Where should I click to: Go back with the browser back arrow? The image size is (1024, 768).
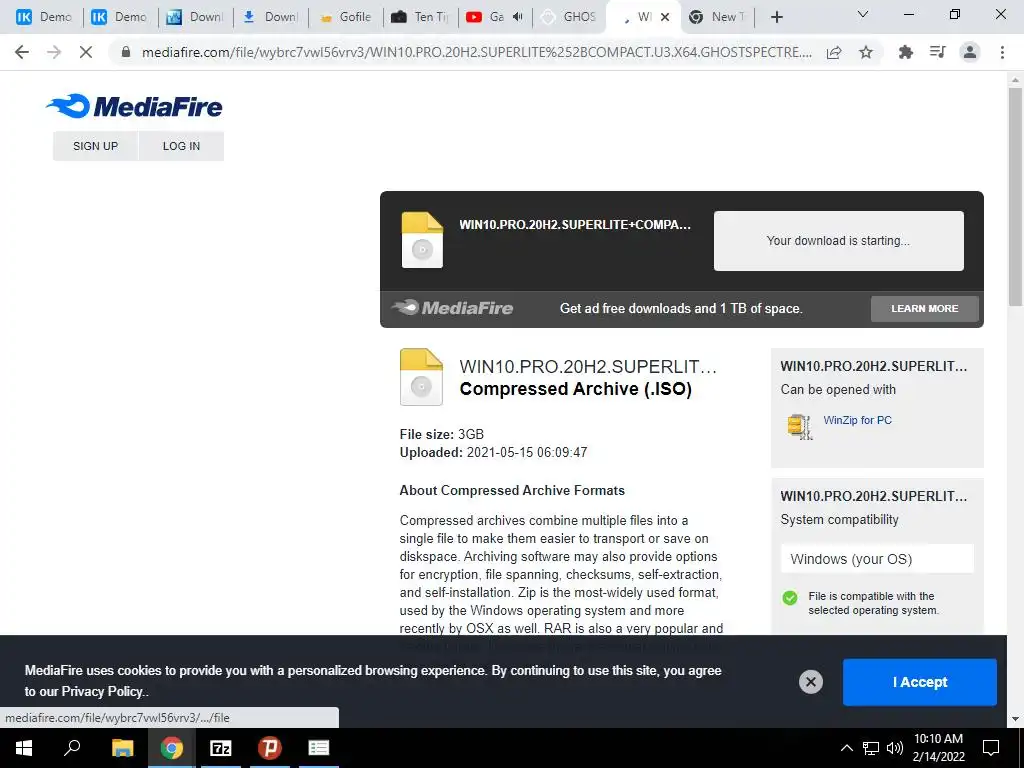pos(22,52)
